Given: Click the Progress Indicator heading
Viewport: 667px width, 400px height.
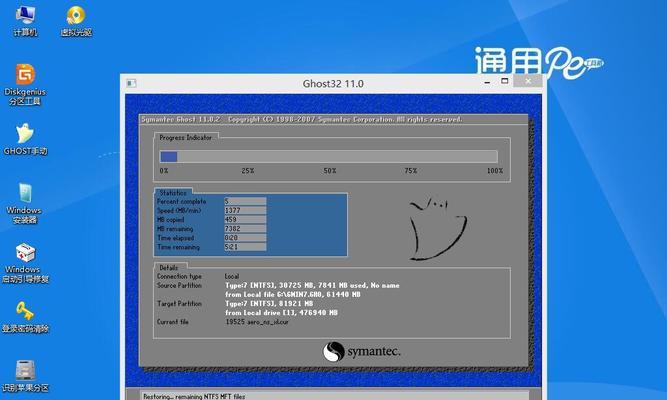Looking at the screenshot, I should point(185,137).
